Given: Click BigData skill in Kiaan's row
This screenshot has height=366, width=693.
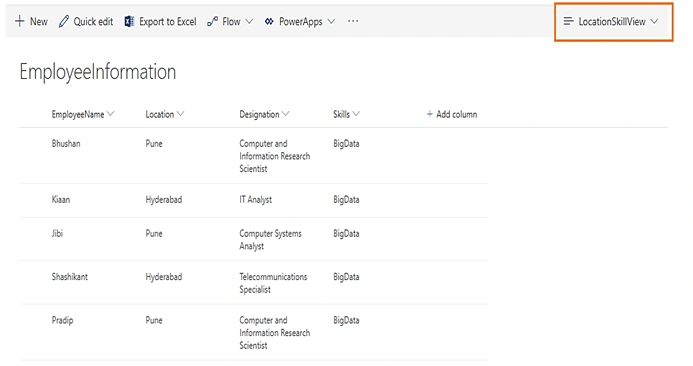Looking at the screenshot, I should pos(346,200).
